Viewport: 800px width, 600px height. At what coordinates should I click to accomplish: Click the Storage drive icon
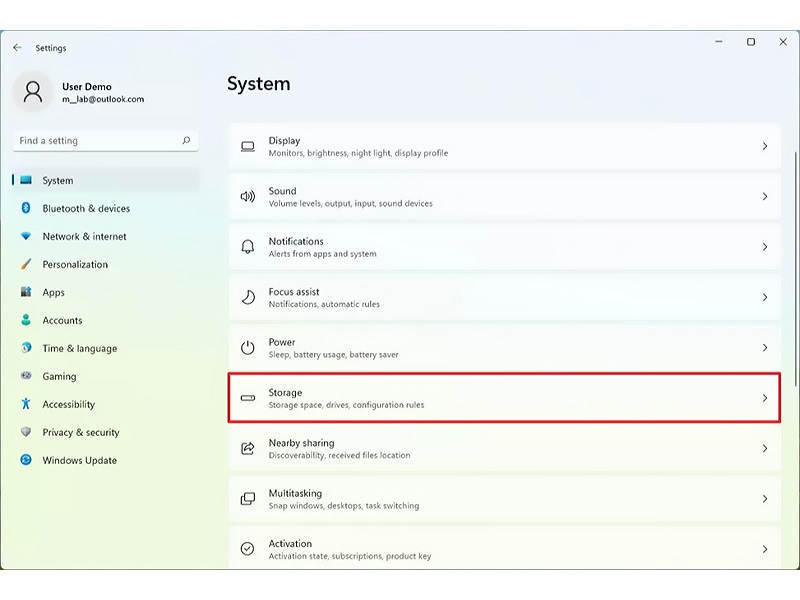pyautogui.click(x=248, y=398)
